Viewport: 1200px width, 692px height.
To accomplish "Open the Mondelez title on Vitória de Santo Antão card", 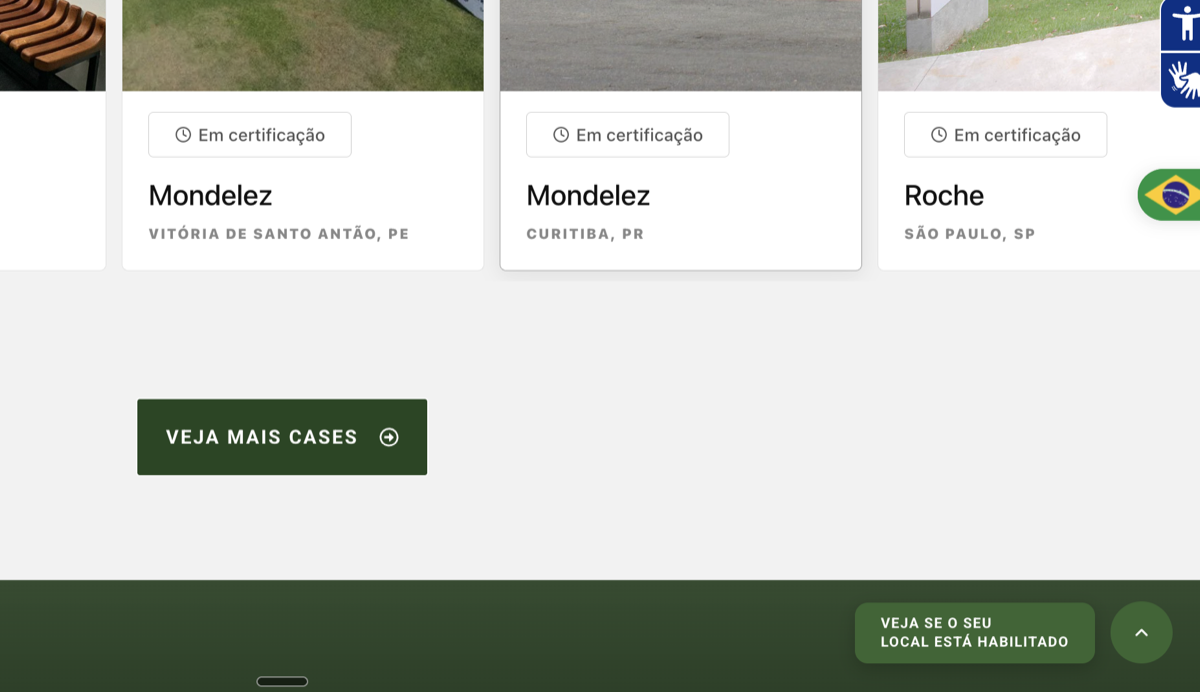I will [210, 195].
